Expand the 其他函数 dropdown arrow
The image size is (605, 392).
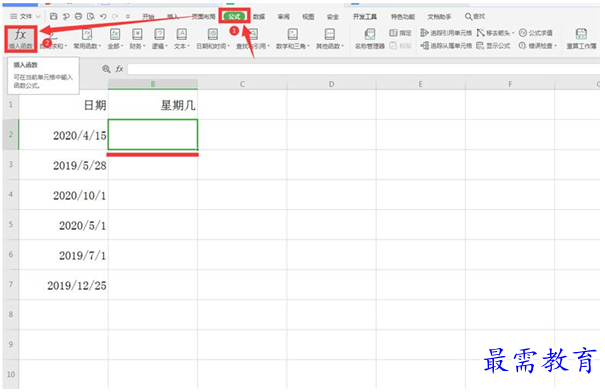tap(343, 46)
